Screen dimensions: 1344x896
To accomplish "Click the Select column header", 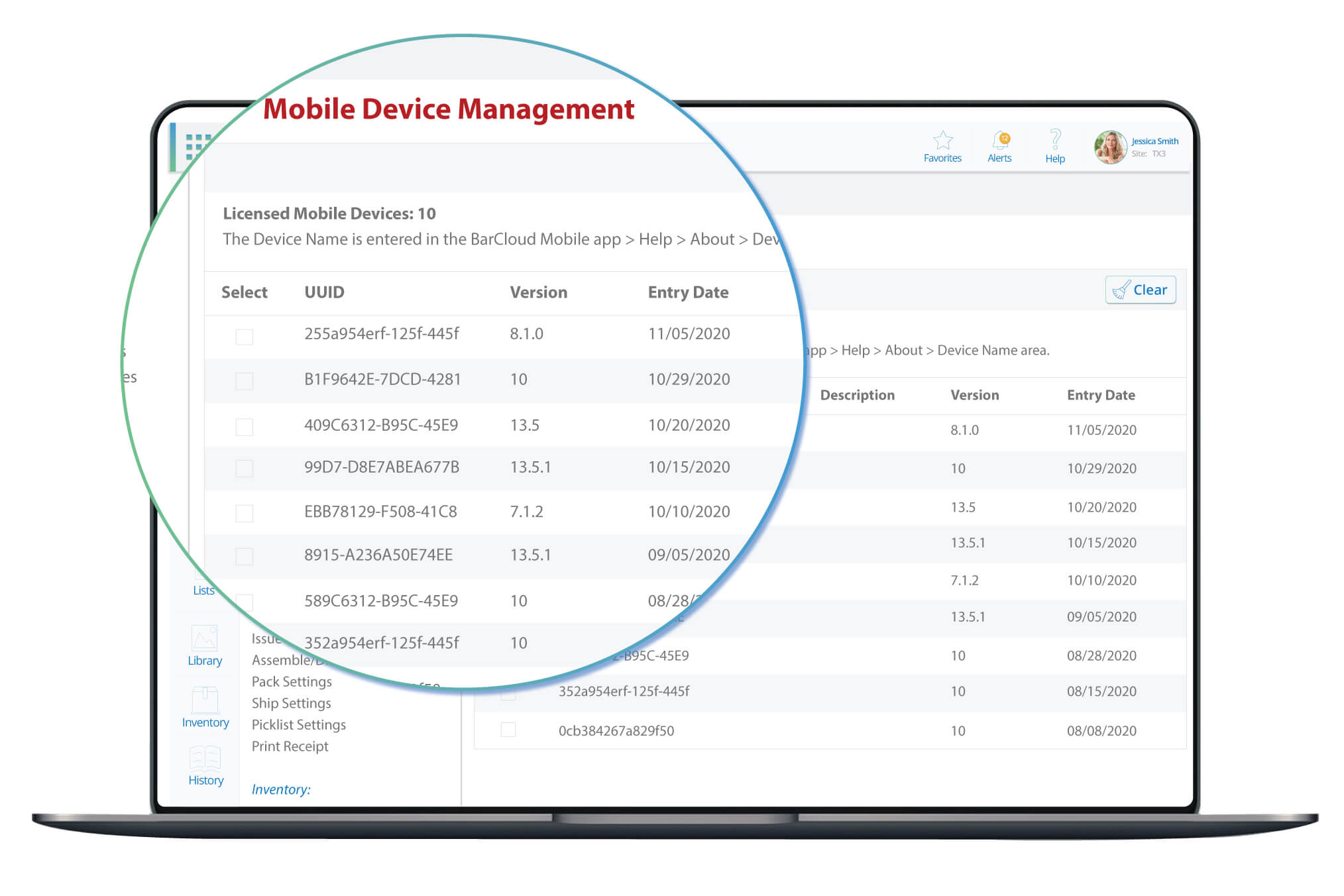I will [244, 292].
